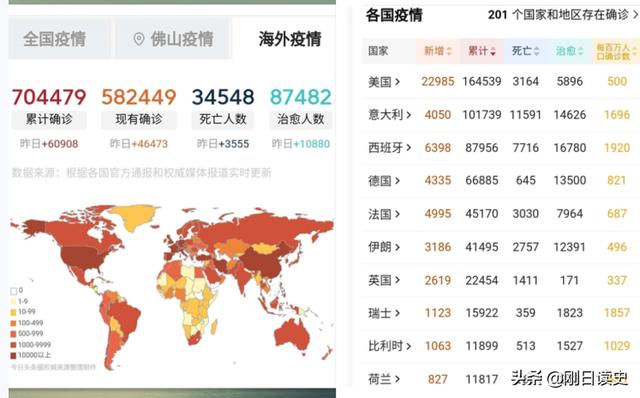Click the 死亡人数 label
Screen dimensions: 640x398
click(x=223, y=119)
